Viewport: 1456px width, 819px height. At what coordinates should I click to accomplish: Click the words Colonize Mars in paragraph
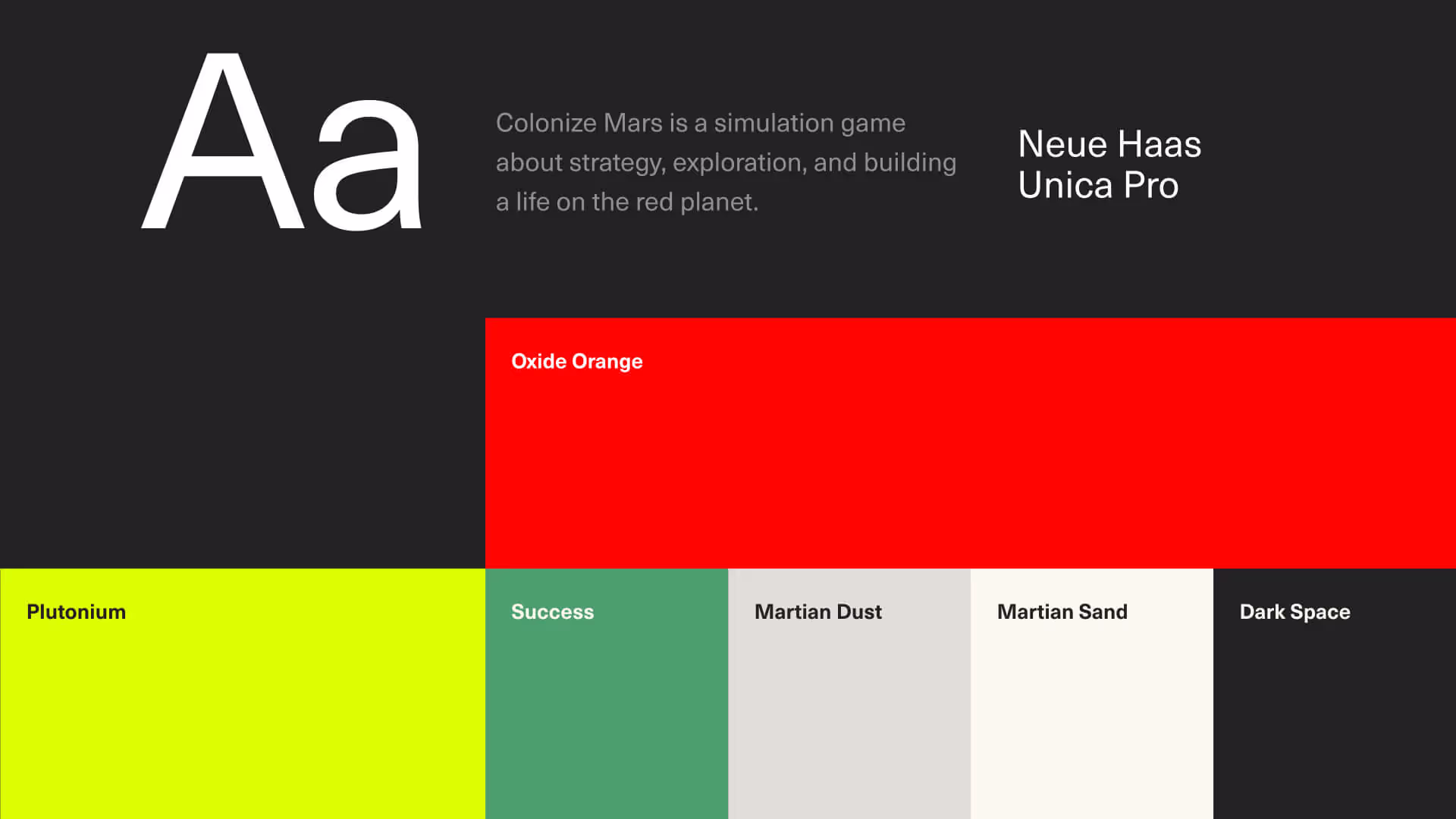coord(579,123)
